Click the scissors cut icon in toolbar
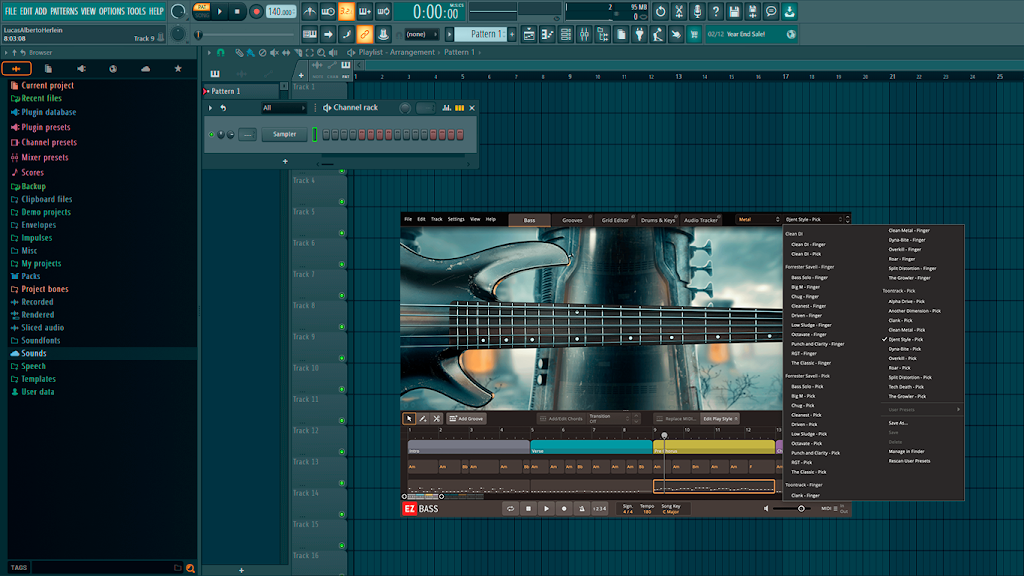Screen dimensions: 1024x576 pos(679,11)
